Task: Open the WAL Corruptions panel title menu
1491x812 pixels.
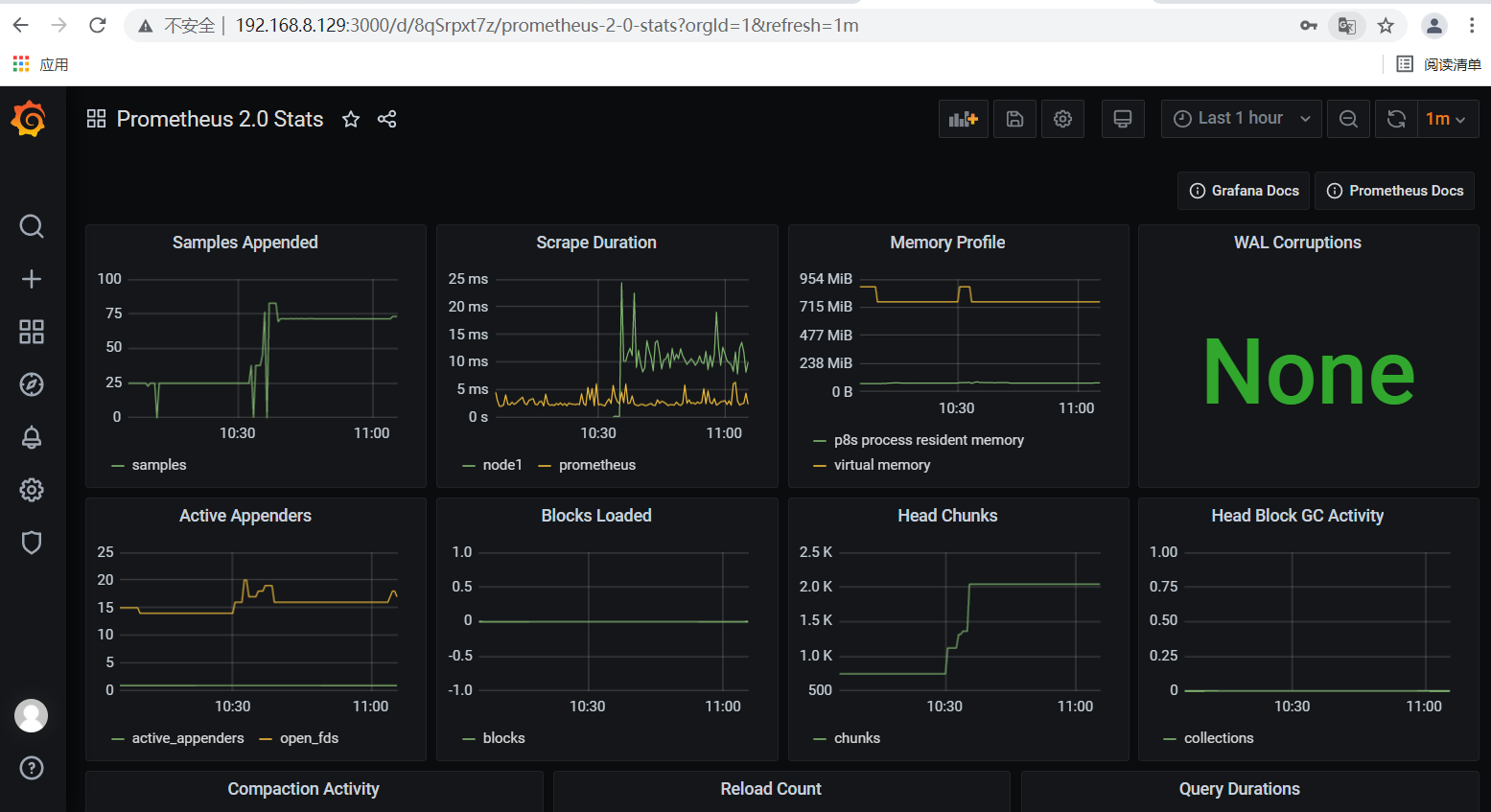Action: click(x=1297, y=243)
